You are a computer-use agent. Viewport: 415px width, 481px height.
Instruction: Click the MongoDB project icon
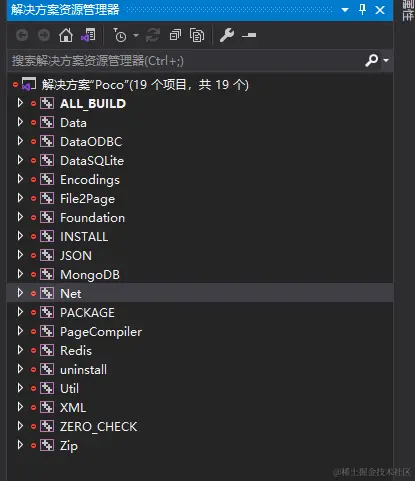click(x=47, y=274)
